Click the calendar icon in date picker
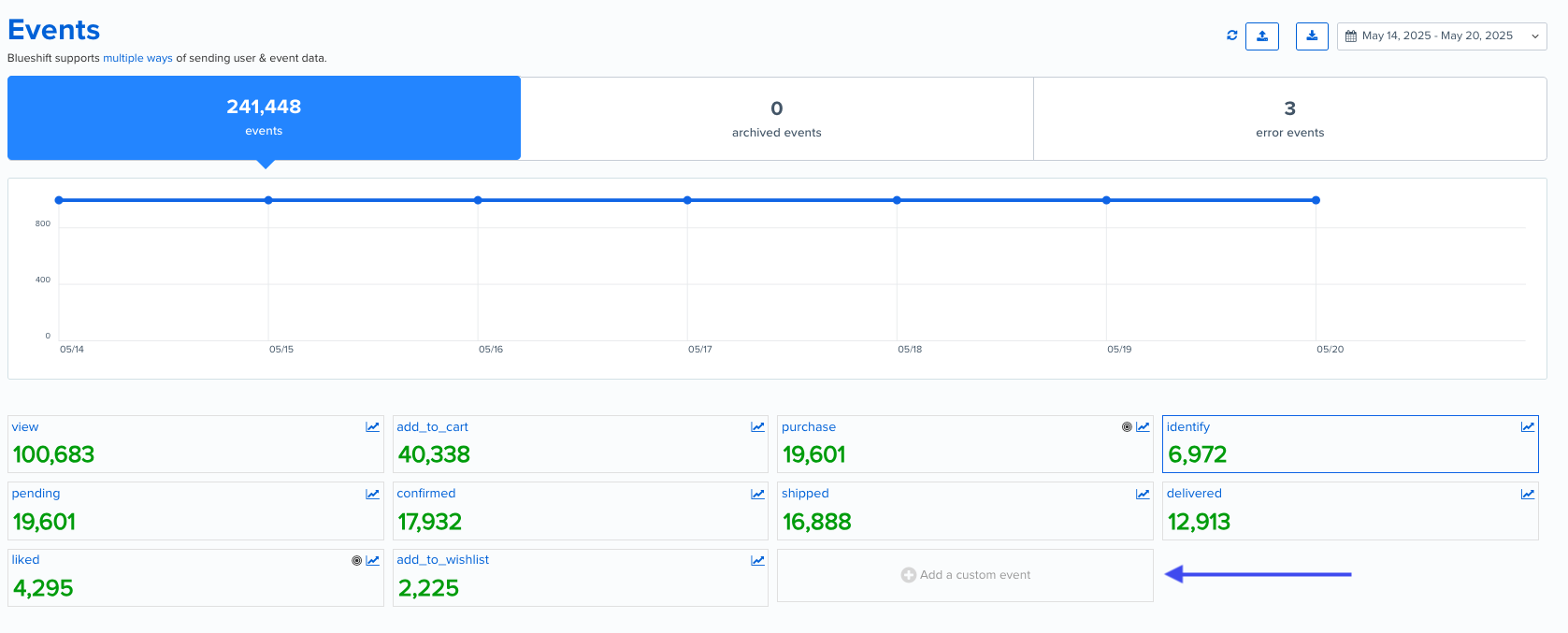 pyautogui.click(x=1351, y=36)
